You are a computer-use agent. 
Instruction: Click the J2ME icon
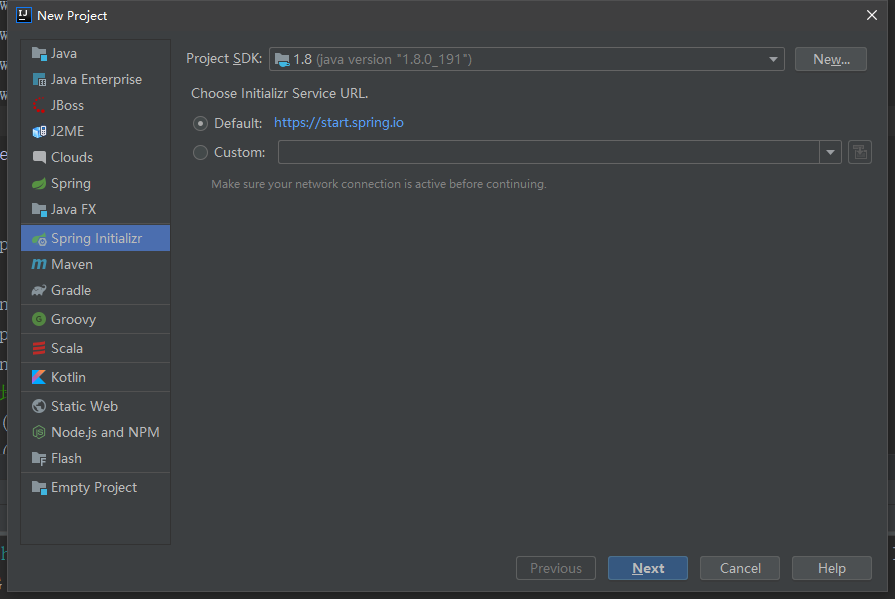pos(39,131)
